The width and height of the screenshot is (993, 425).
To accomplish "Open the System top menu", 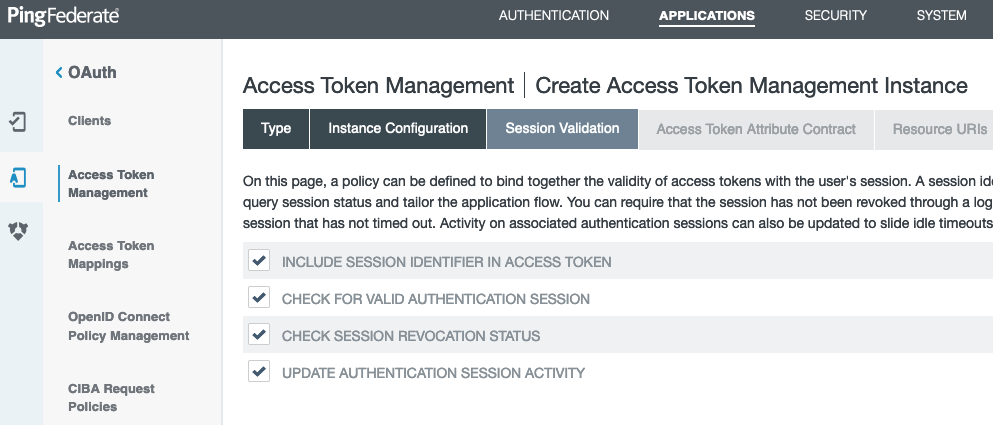I will [941, 16].
